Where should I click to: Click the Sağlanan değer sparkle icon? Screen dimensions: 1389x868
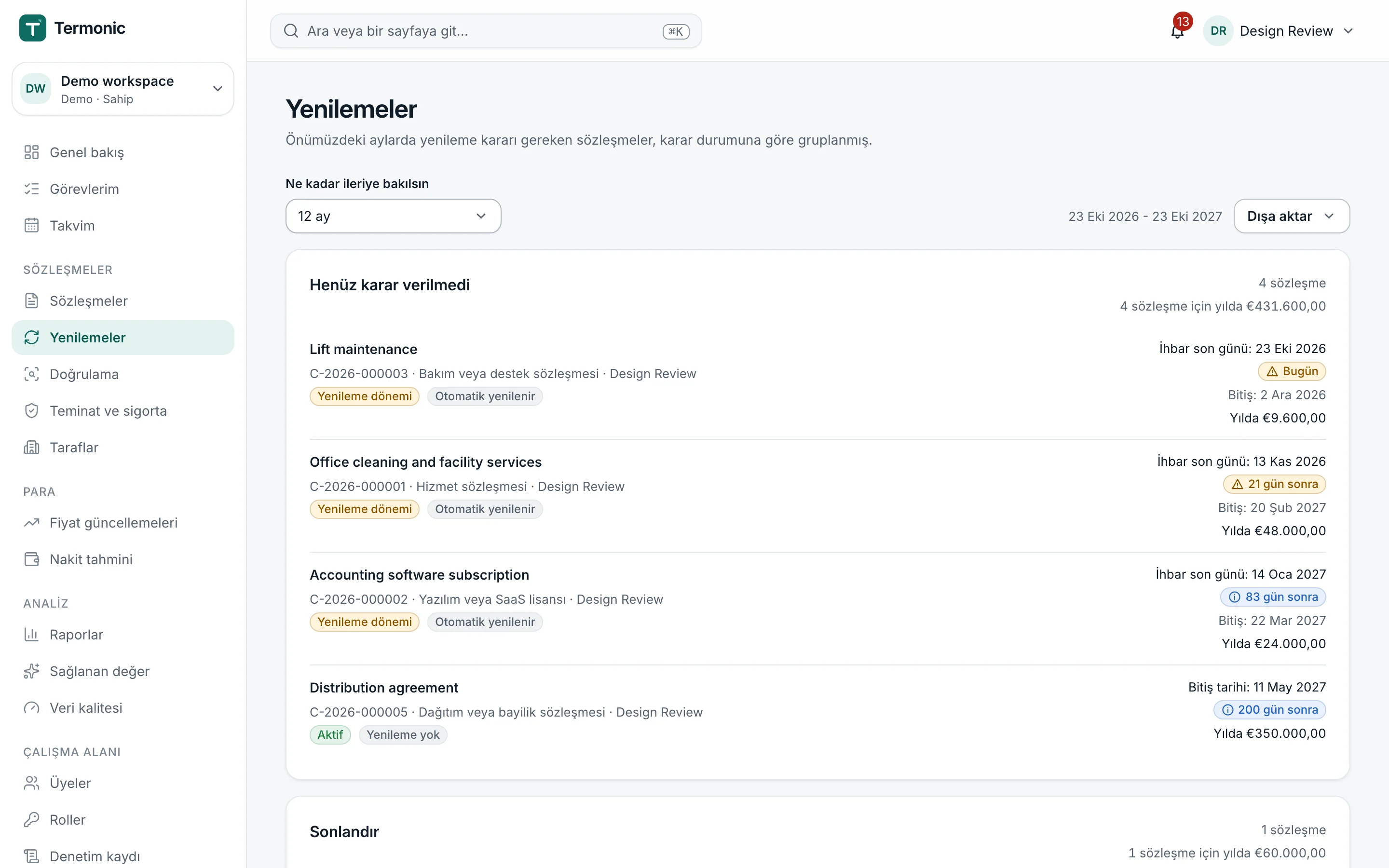pos(31,672)
